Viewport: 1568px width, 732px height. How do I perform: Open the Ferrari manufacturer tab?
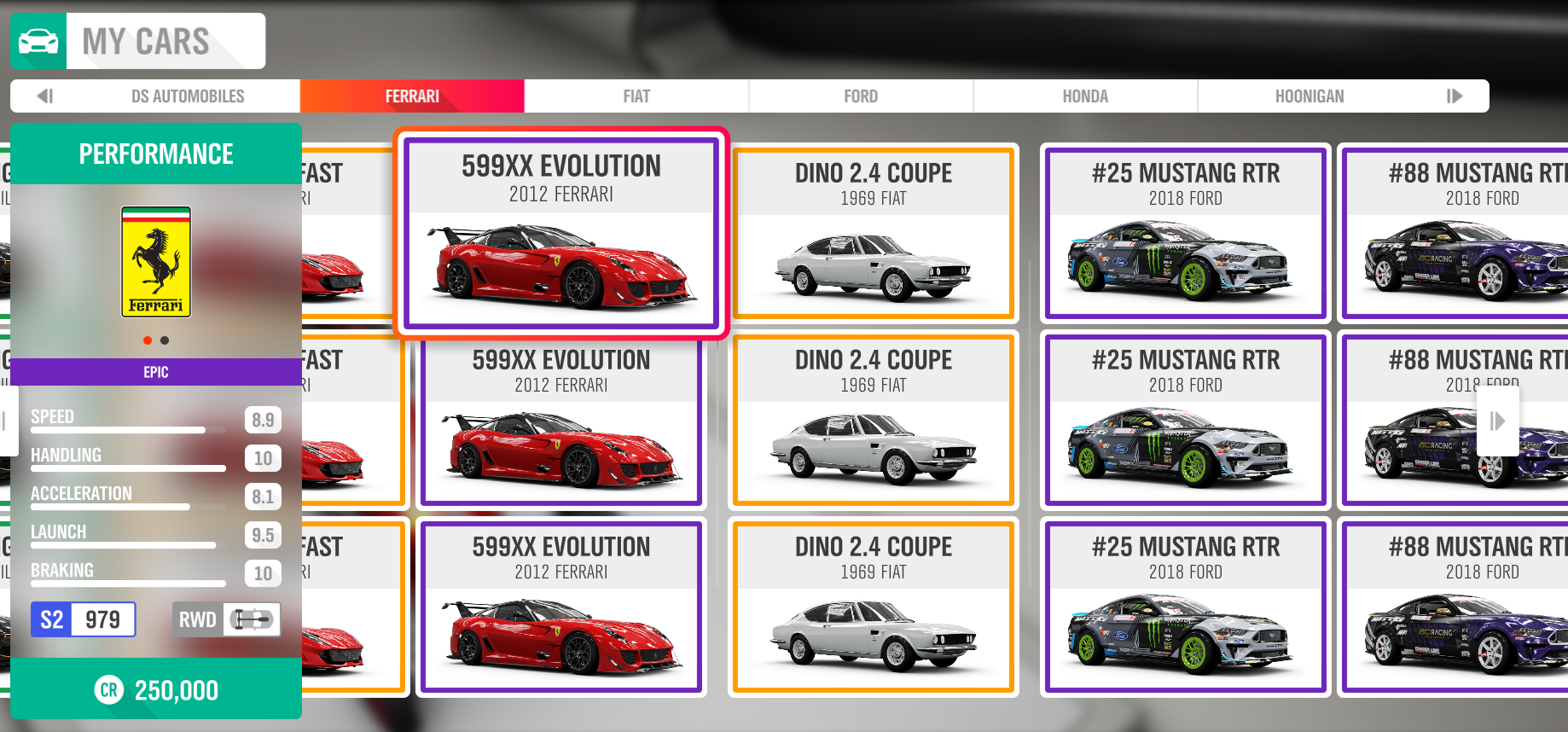(412, 96)
